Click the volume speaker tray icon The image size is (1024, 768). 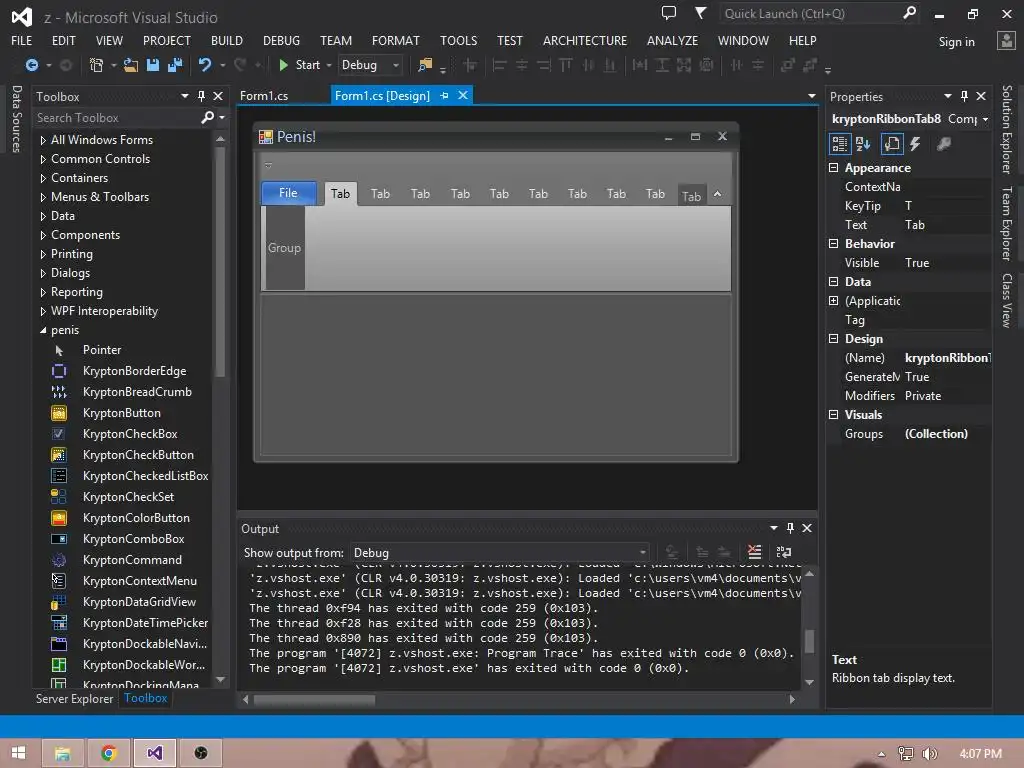(x=929, y=754)
